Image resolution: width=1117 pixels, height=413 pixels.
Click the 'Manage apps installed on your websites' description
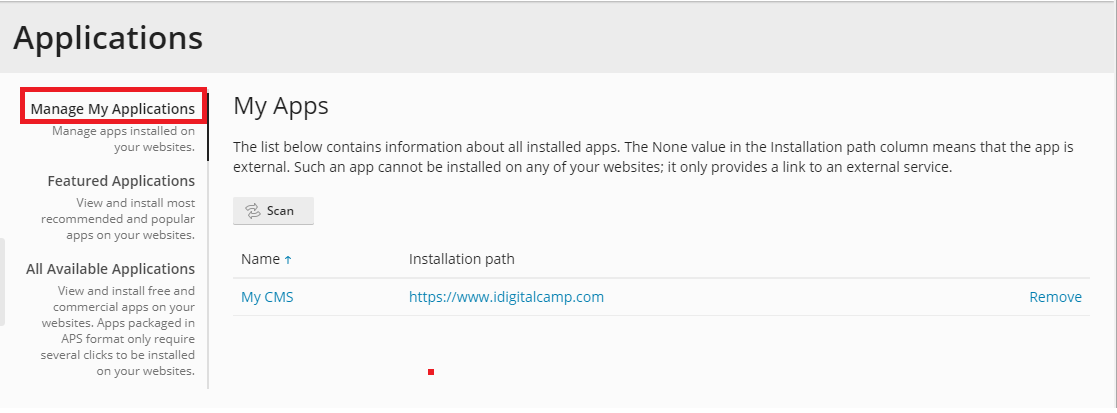[x=123, y=140]
